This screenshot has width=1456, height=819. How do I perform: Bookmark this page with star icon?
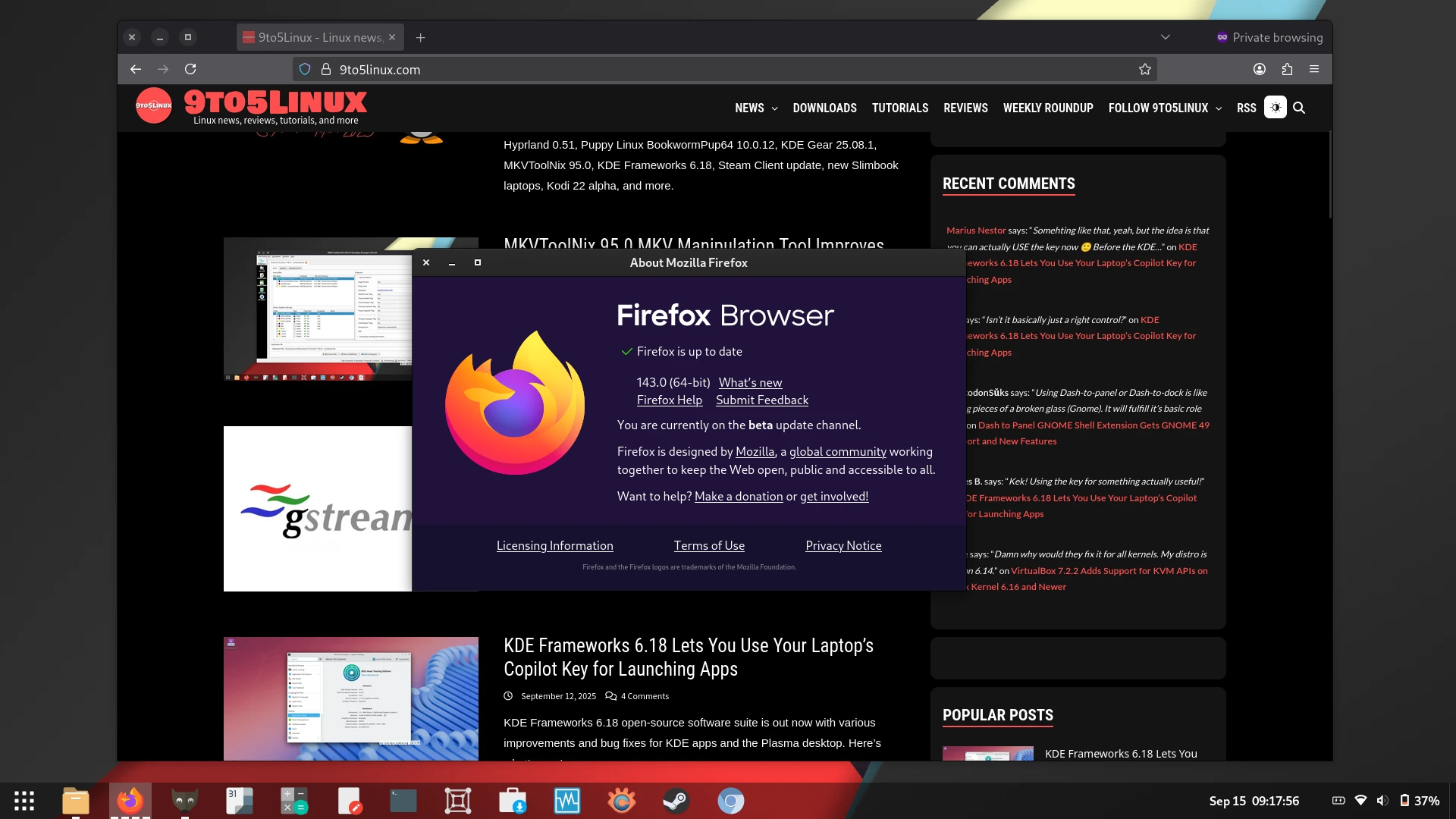pyautogui.click(x=1144, y=69)
